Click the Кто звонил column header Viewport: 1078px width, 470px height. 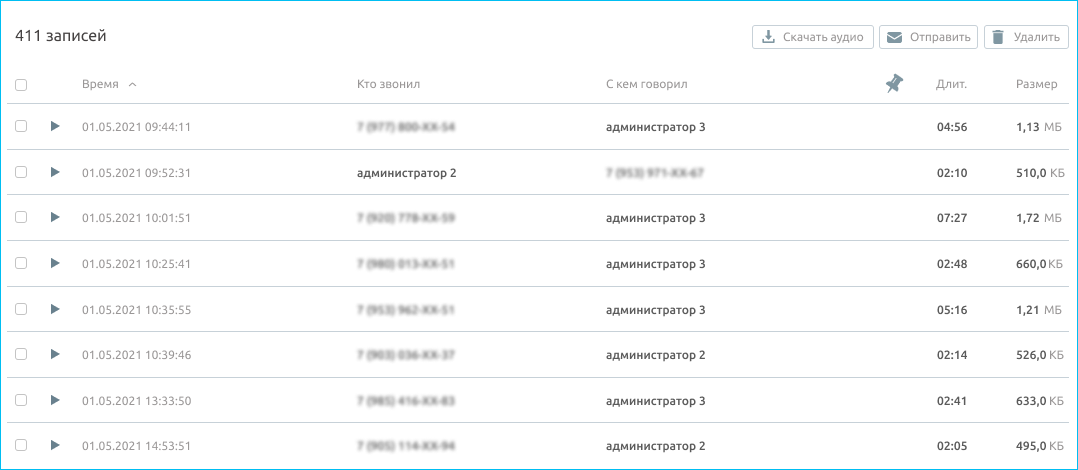click(x=388, y=84)
